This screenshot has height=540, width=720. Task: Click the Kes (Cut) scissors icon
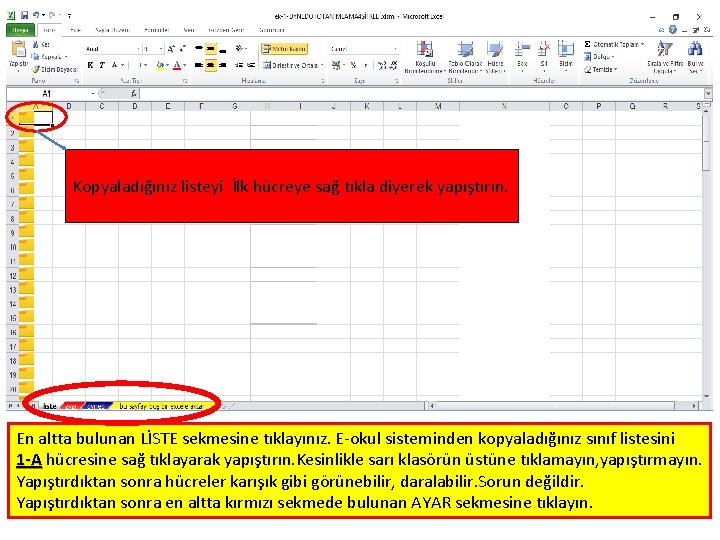(36, 45)
